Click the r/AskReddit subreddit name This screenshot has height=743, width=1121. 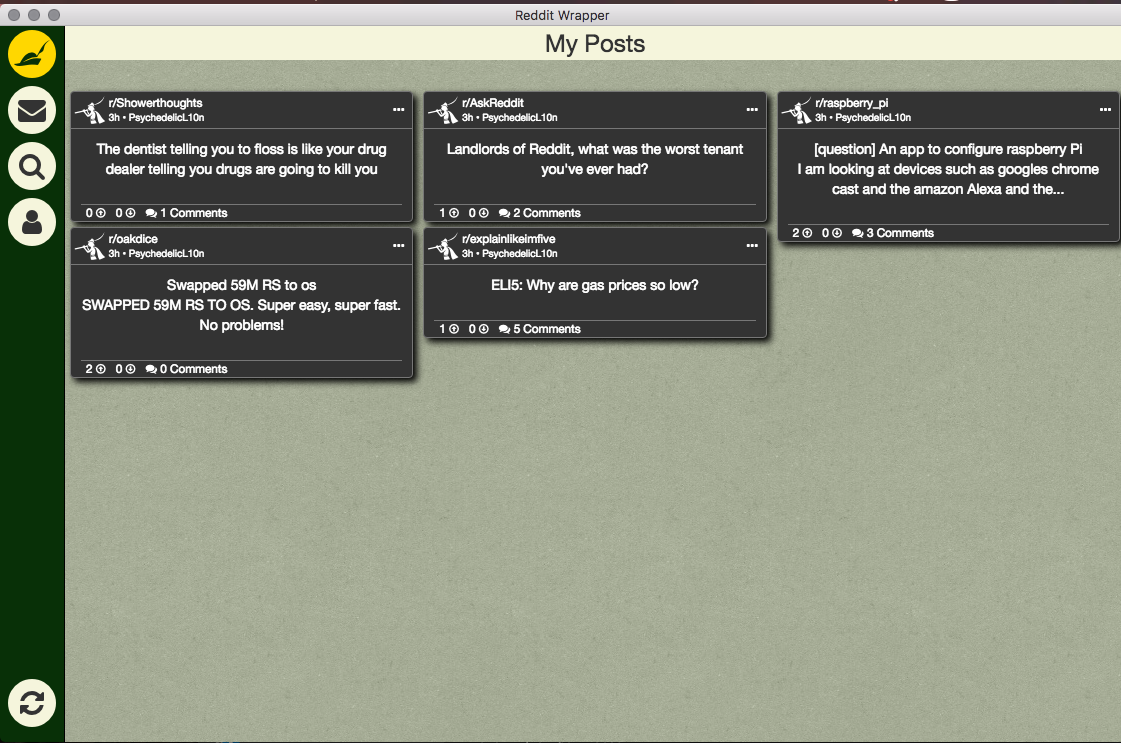coord(493,103)
